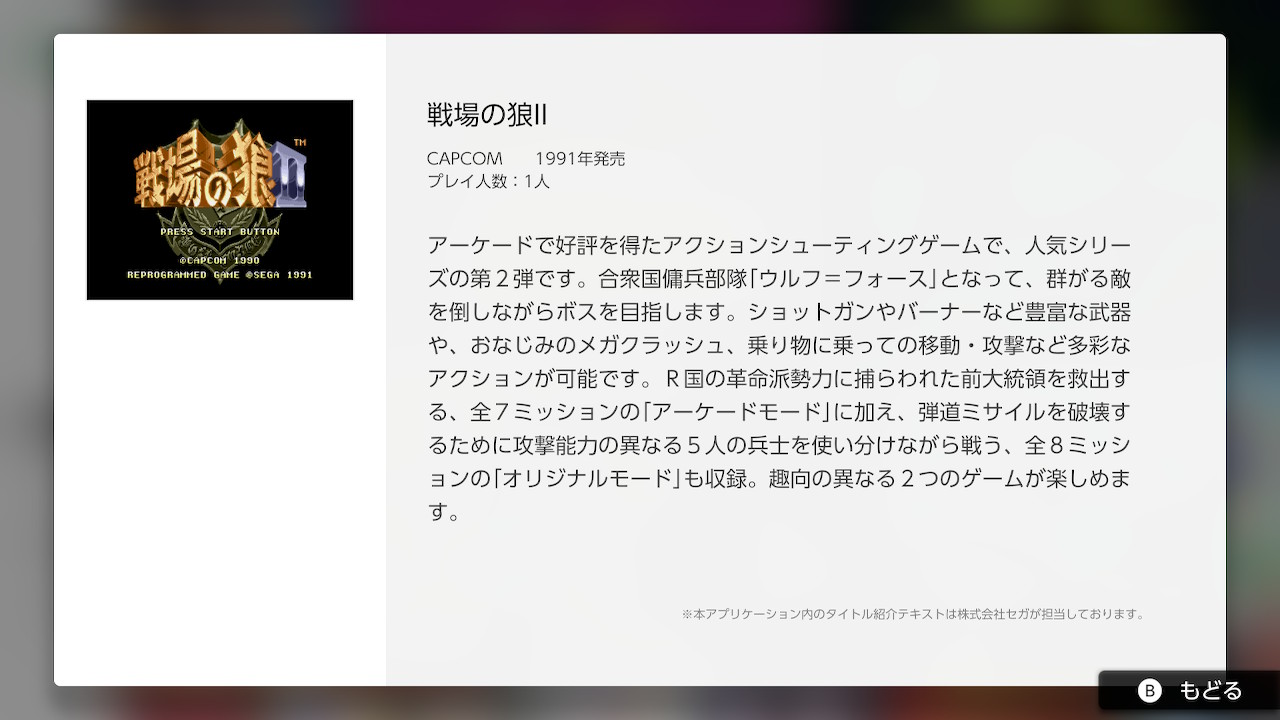
Task: Click the ©CAPCOM 1990 copyright line
Action: point(220,259)
